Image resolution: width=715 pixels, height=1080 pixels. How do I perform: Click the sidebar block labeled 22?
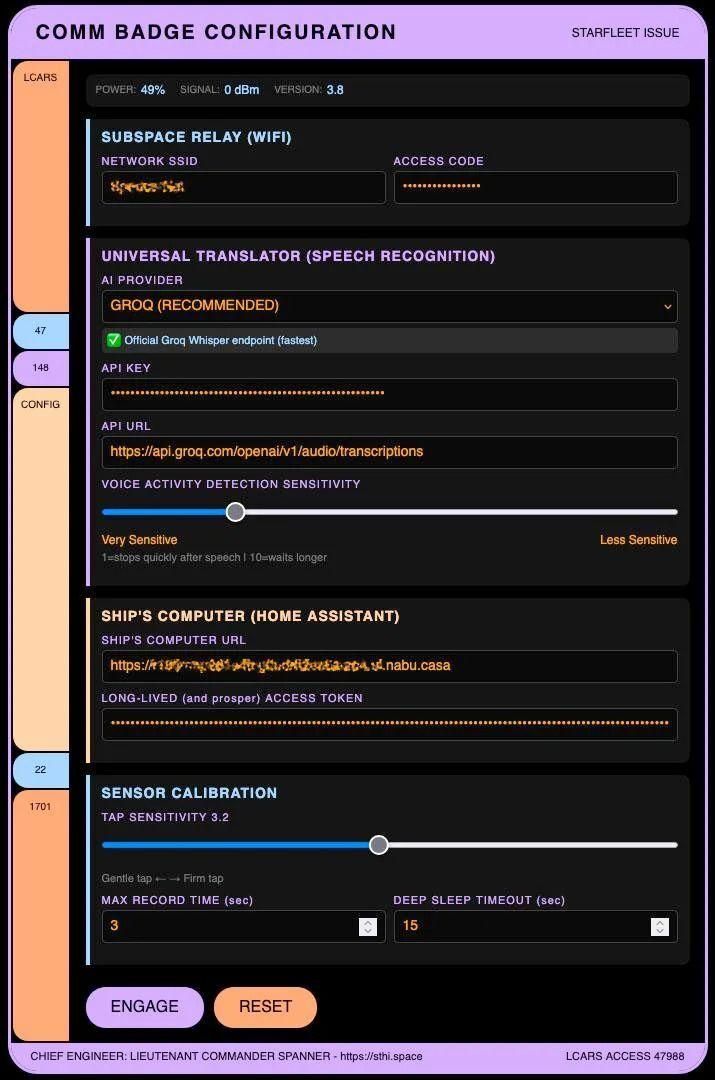pyautogui.click(x=41, y=770)
